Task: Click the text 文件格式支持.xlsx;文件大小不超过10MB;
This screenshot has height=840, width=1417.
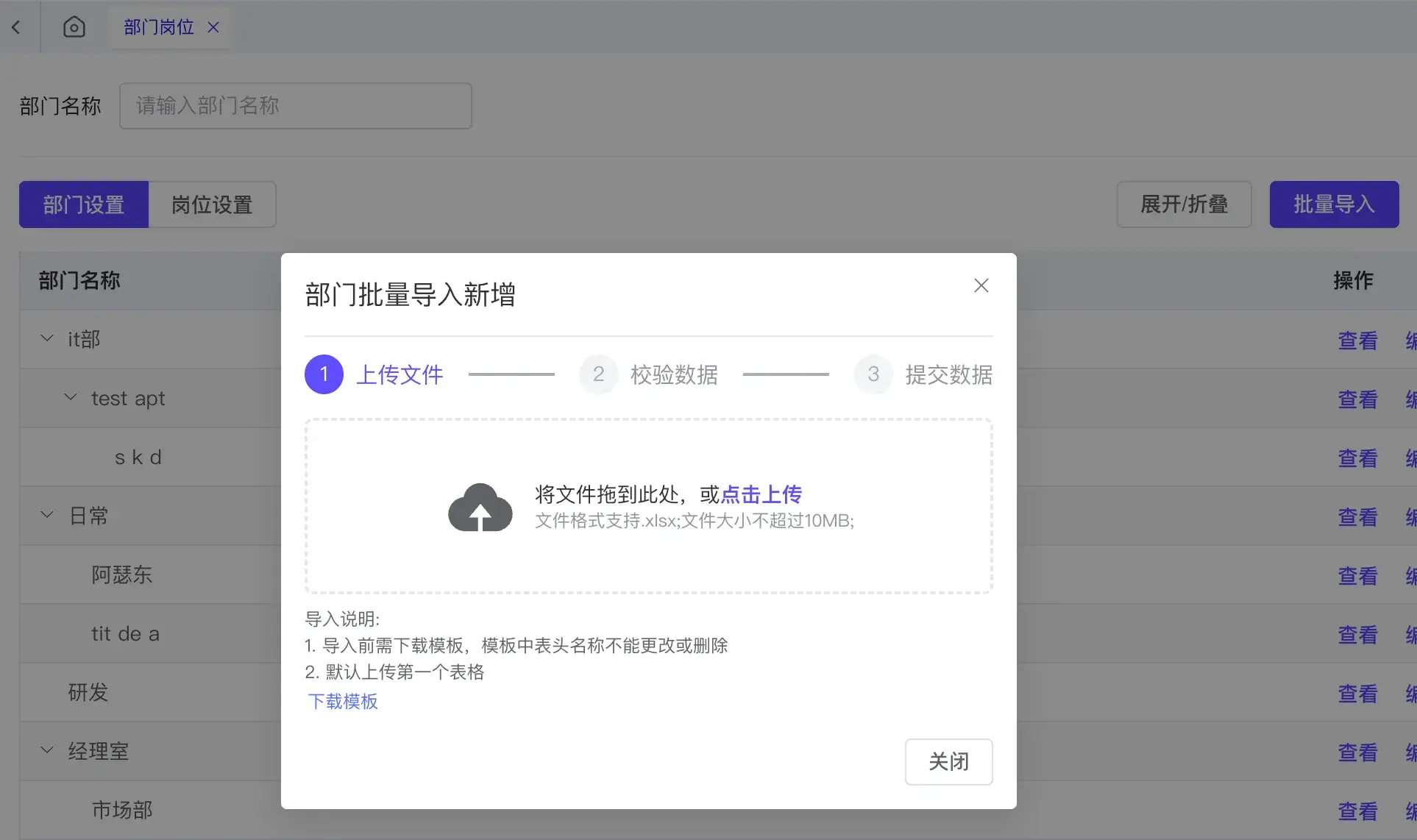Action: point(695,521)
